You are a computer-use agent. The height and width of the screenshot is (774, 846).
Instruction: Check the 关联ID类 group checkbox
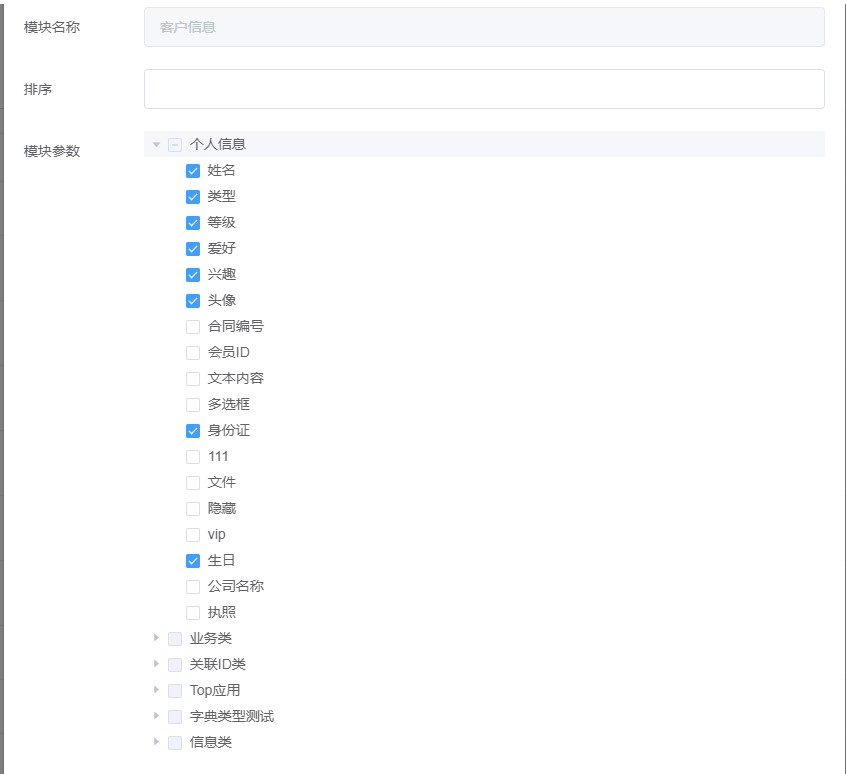tap(175, 665)
